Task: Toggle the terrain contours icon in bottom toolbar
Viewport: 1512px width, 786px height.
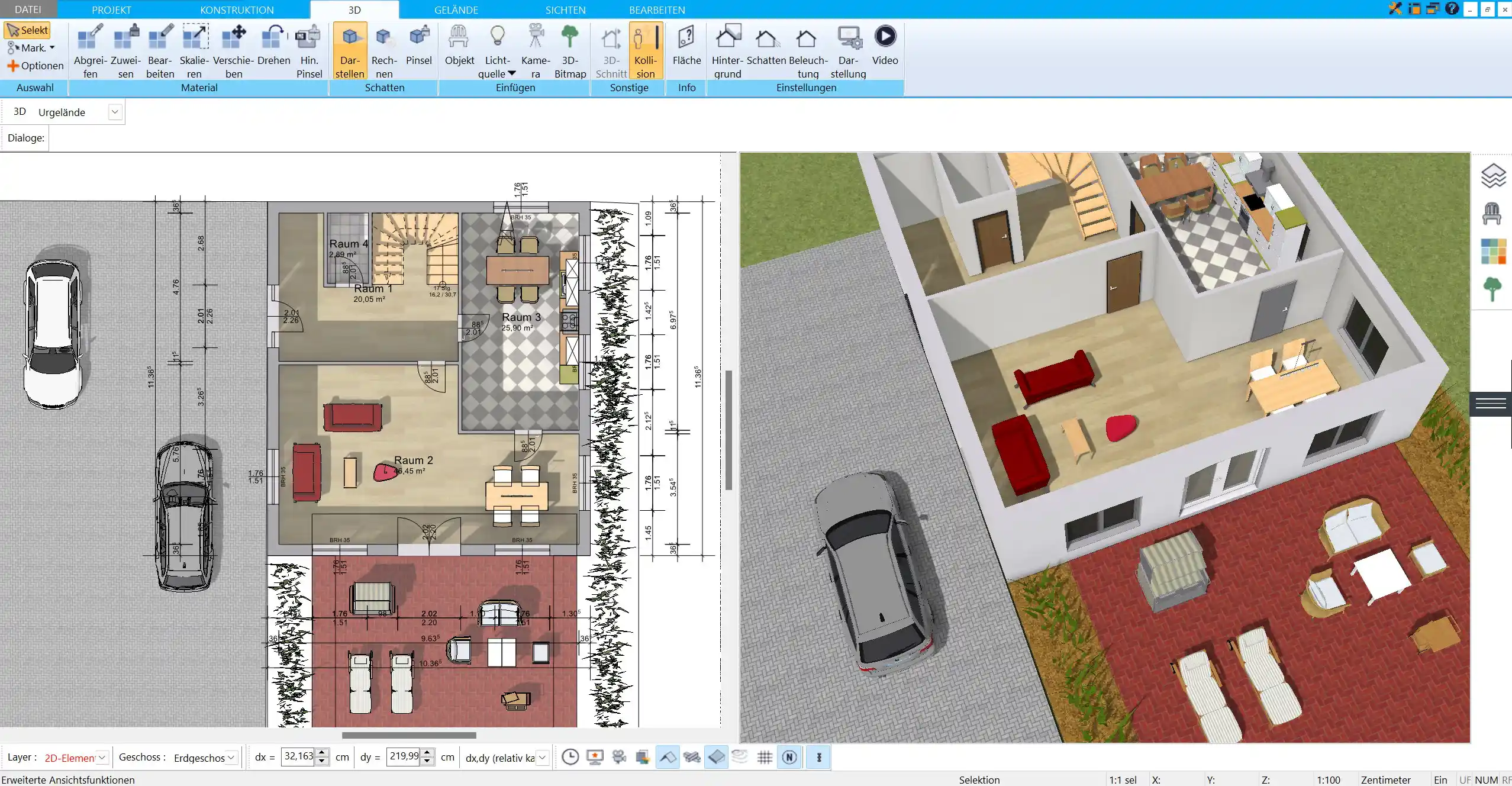Action: (x=740, y=757)
